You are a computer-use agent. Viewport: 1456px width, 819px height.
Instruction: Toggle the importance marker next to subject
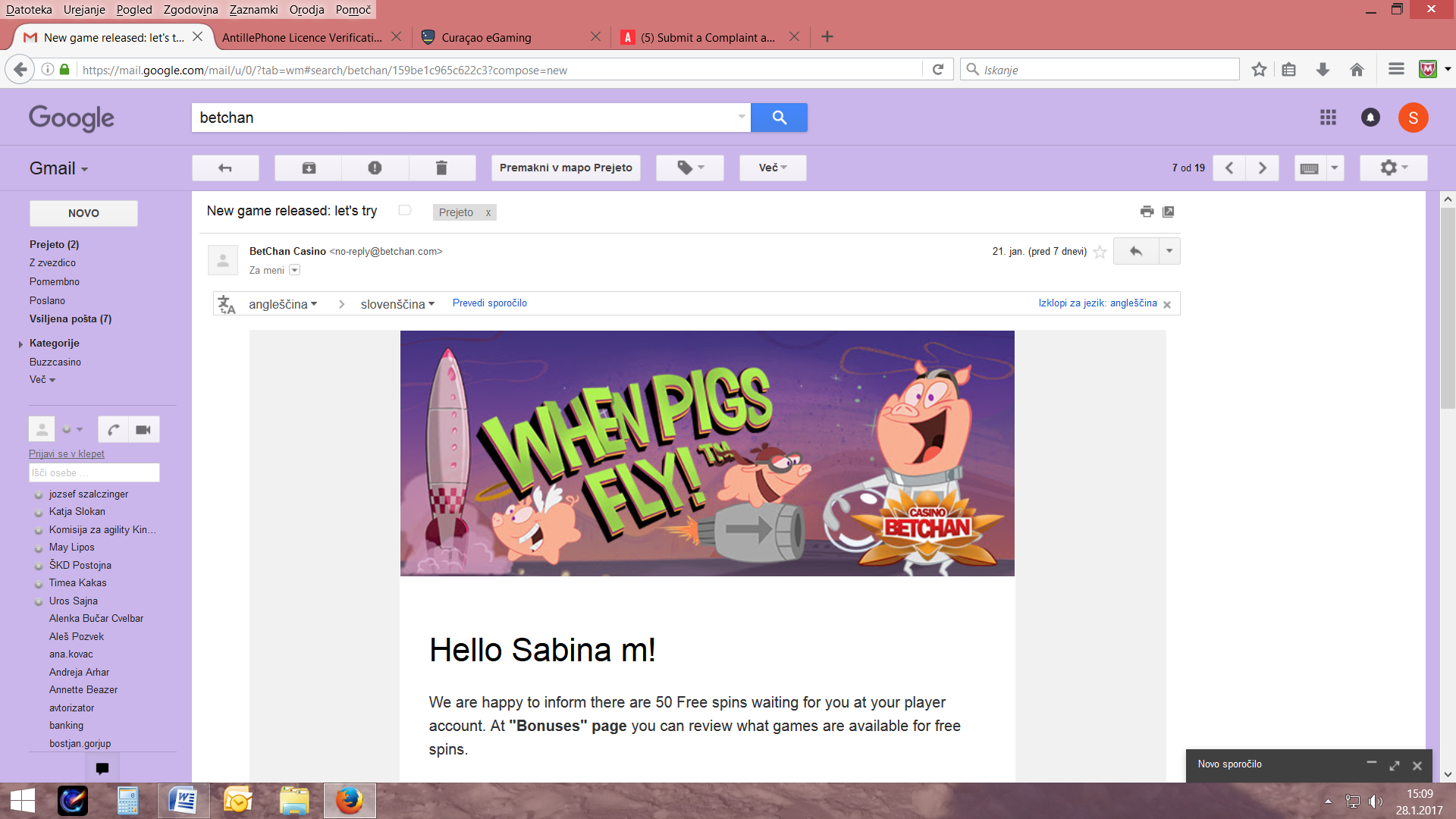coord(405,210)
